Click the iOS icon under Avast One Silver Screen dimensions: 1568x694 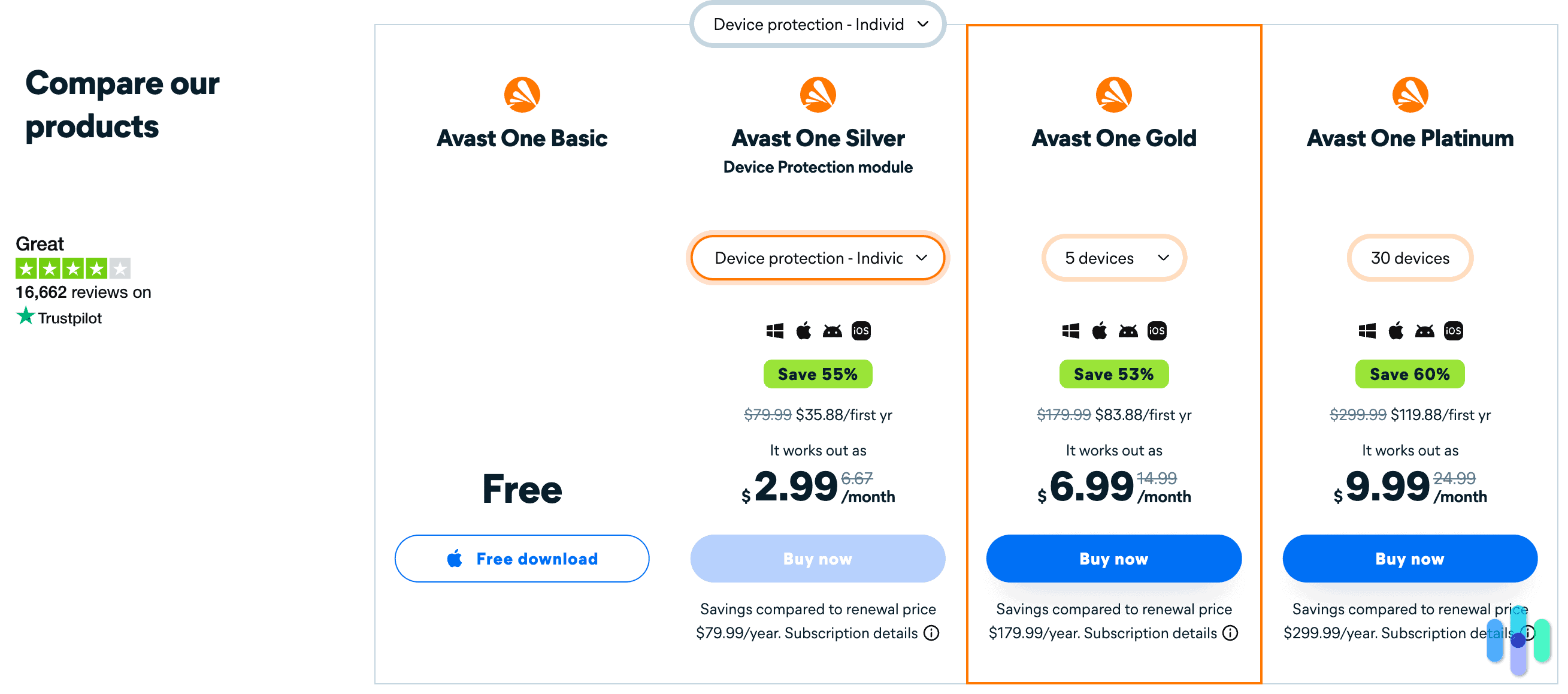point(861,330)
